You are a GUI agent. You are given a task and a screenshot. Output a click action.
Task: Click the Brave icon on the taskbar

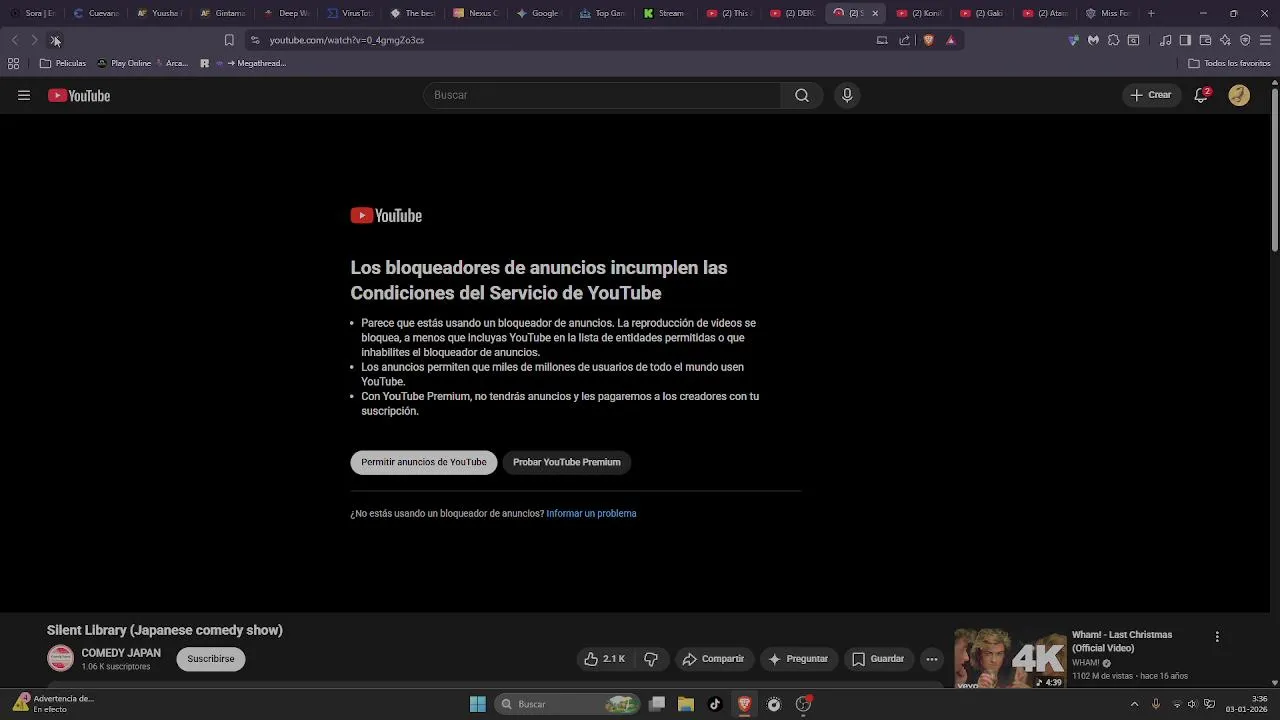click(744, 704)
